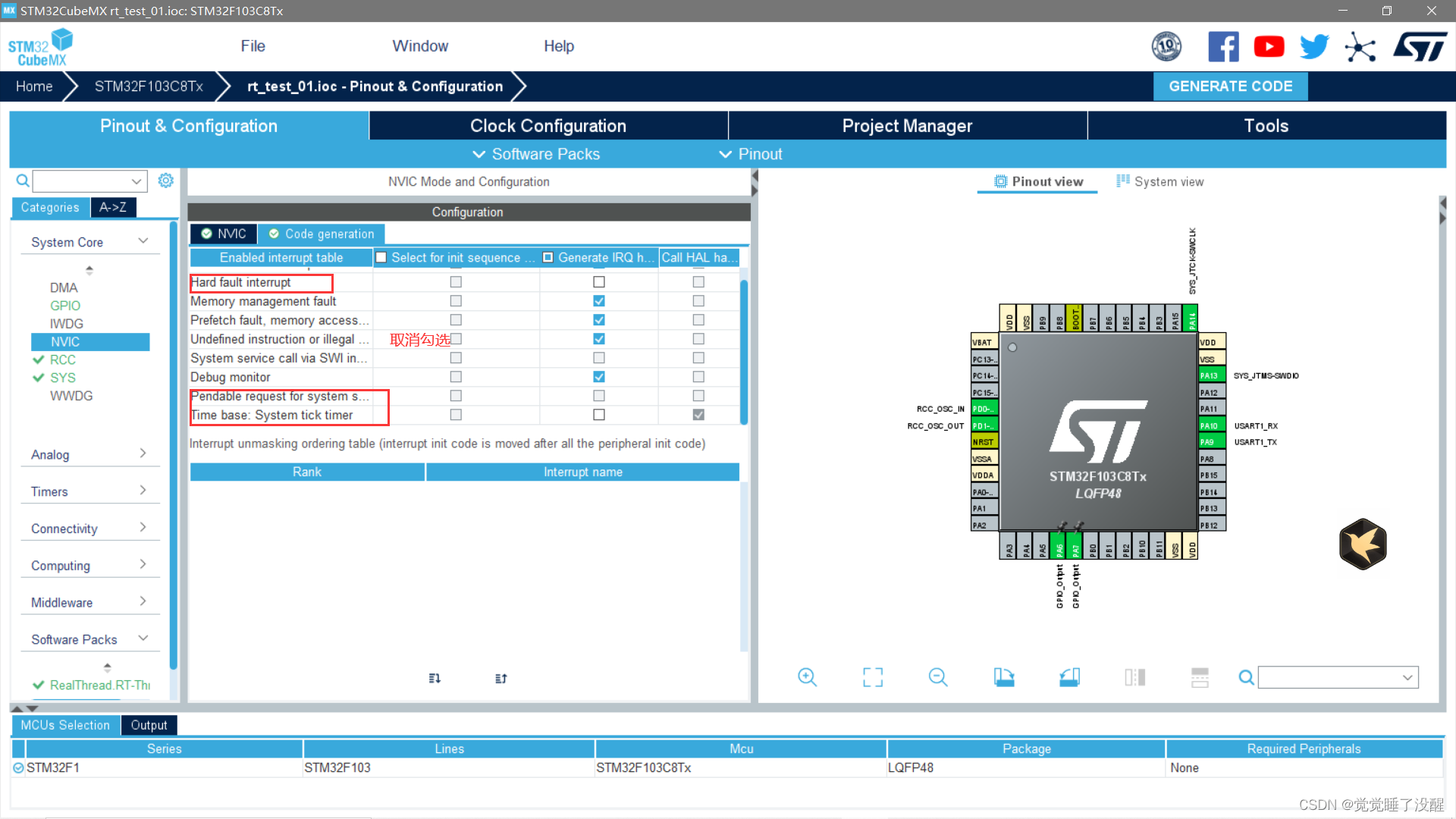Zoom out on the pinout view
The image size is (1456, 819).
[938, 677]
